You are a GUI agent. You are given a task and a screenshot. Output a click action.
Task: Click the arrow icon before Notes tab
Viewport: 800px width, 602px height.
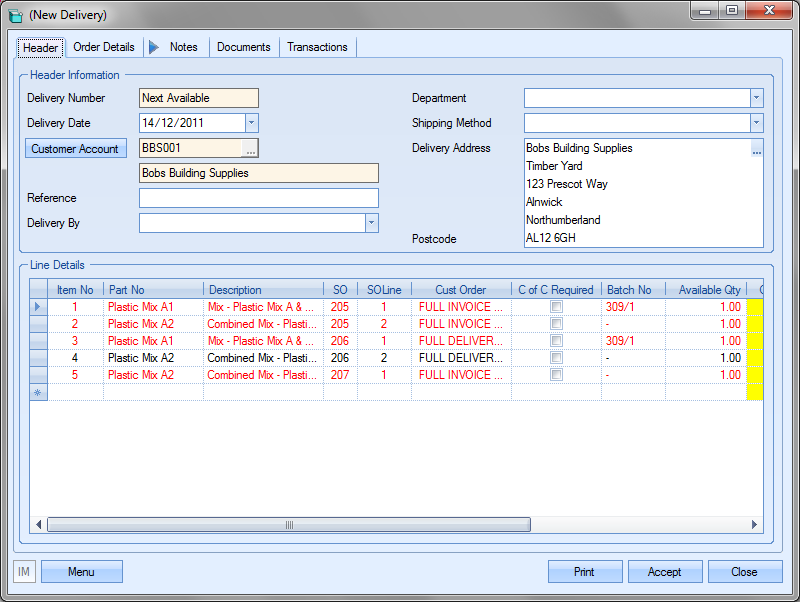(x=153, y=47)
